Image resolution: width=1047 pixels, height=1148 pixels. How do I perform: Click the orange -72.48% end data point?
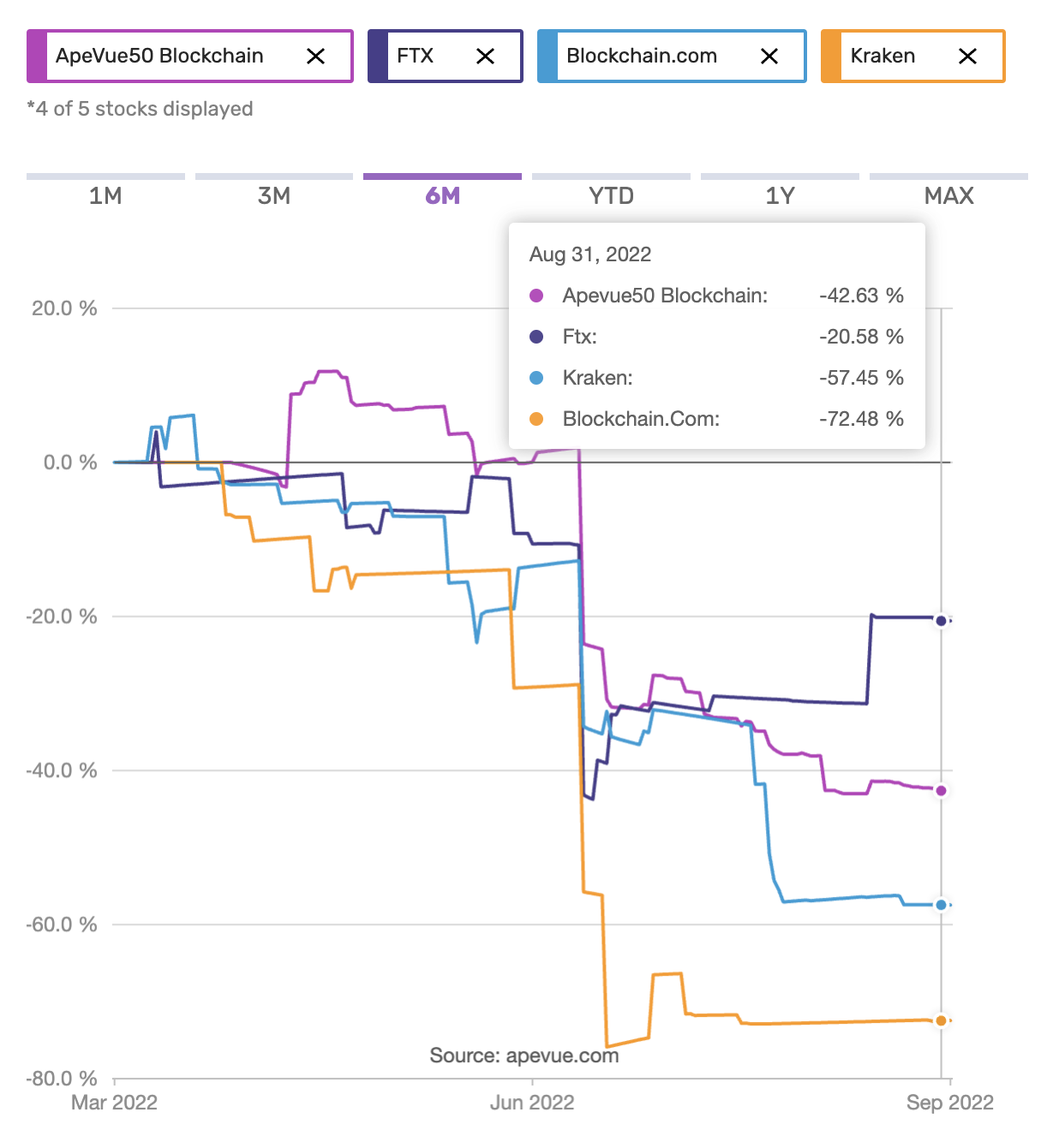941,1020
